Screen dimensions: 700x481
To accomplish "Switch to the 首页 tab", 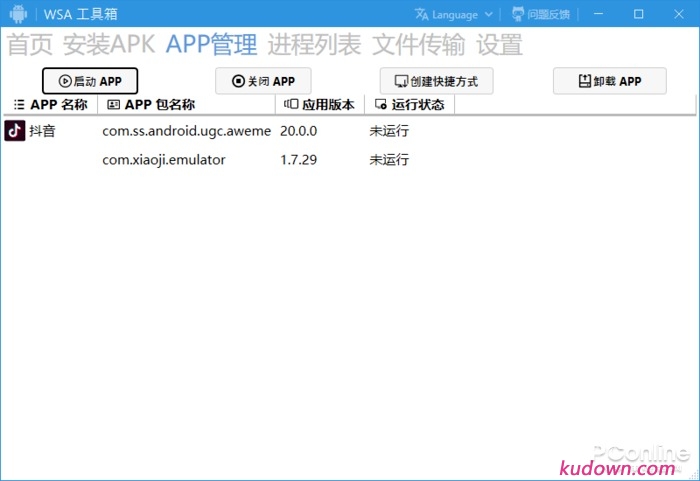I will click(x=30, y=45).
